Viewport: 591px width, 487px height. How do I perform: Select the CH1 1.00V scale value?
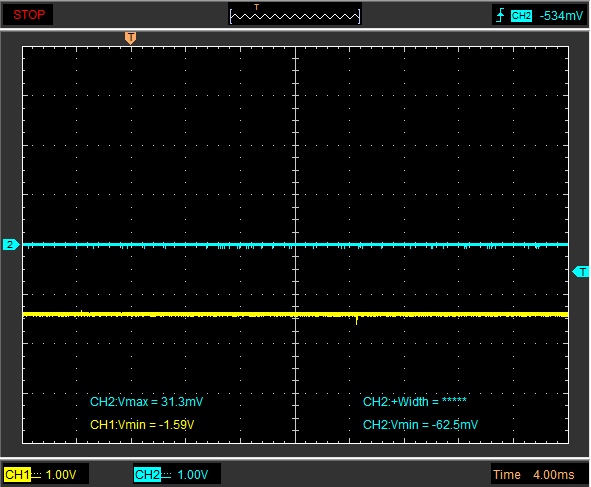click(61, 475)
